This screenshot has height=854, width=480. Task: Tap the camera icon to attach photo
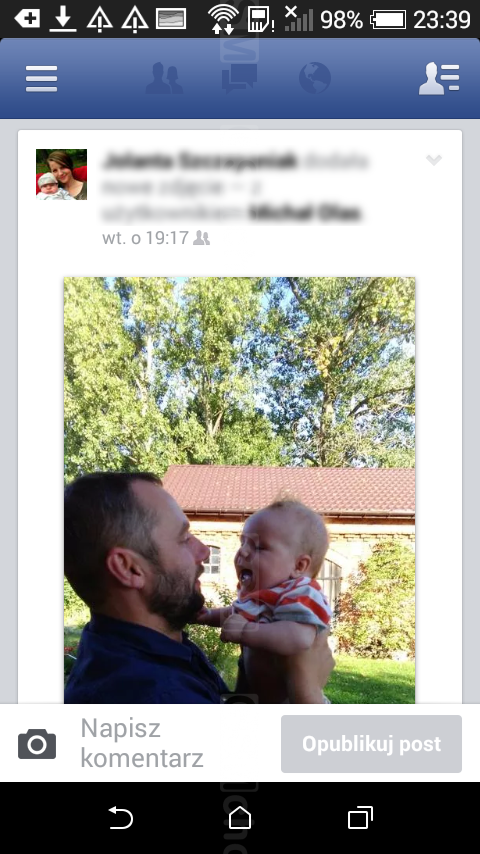[37, 743]
